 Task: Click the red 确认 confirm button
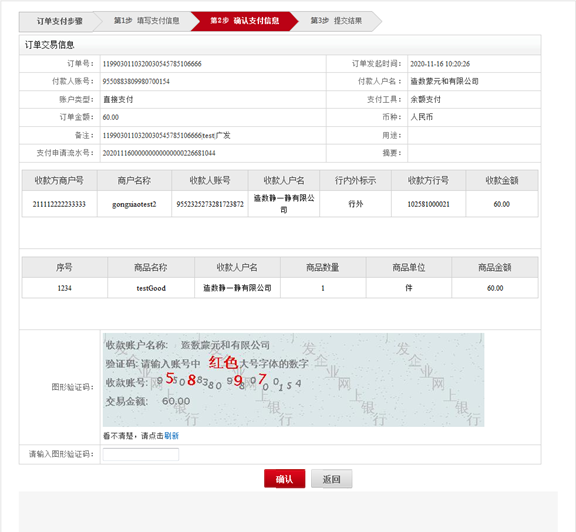tap(284, 479)
